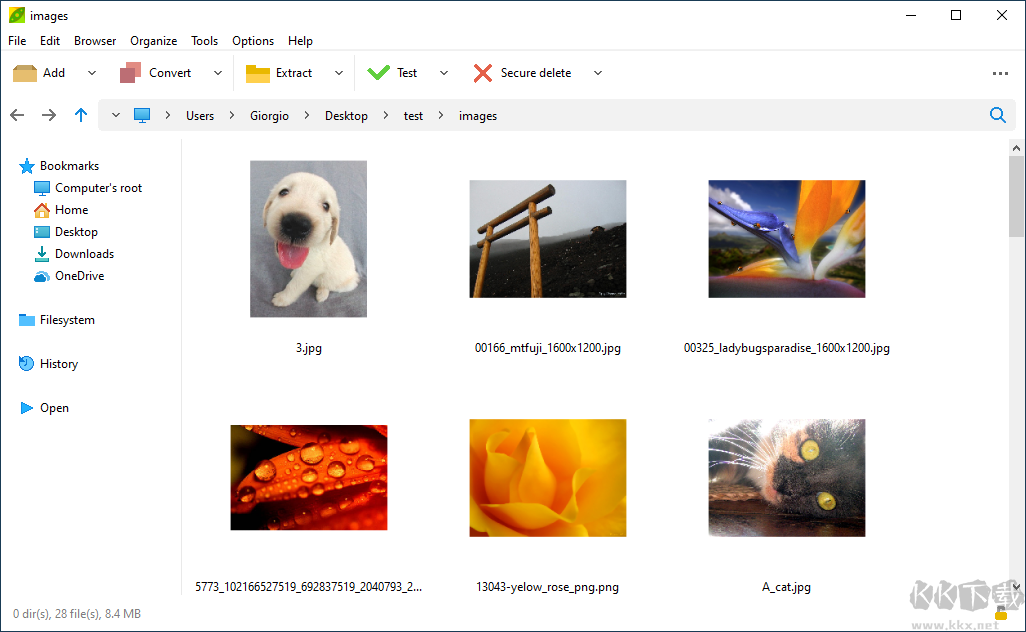Run Test with the green checkmark
Screen dimensions: 1026x632
(379, 73)
